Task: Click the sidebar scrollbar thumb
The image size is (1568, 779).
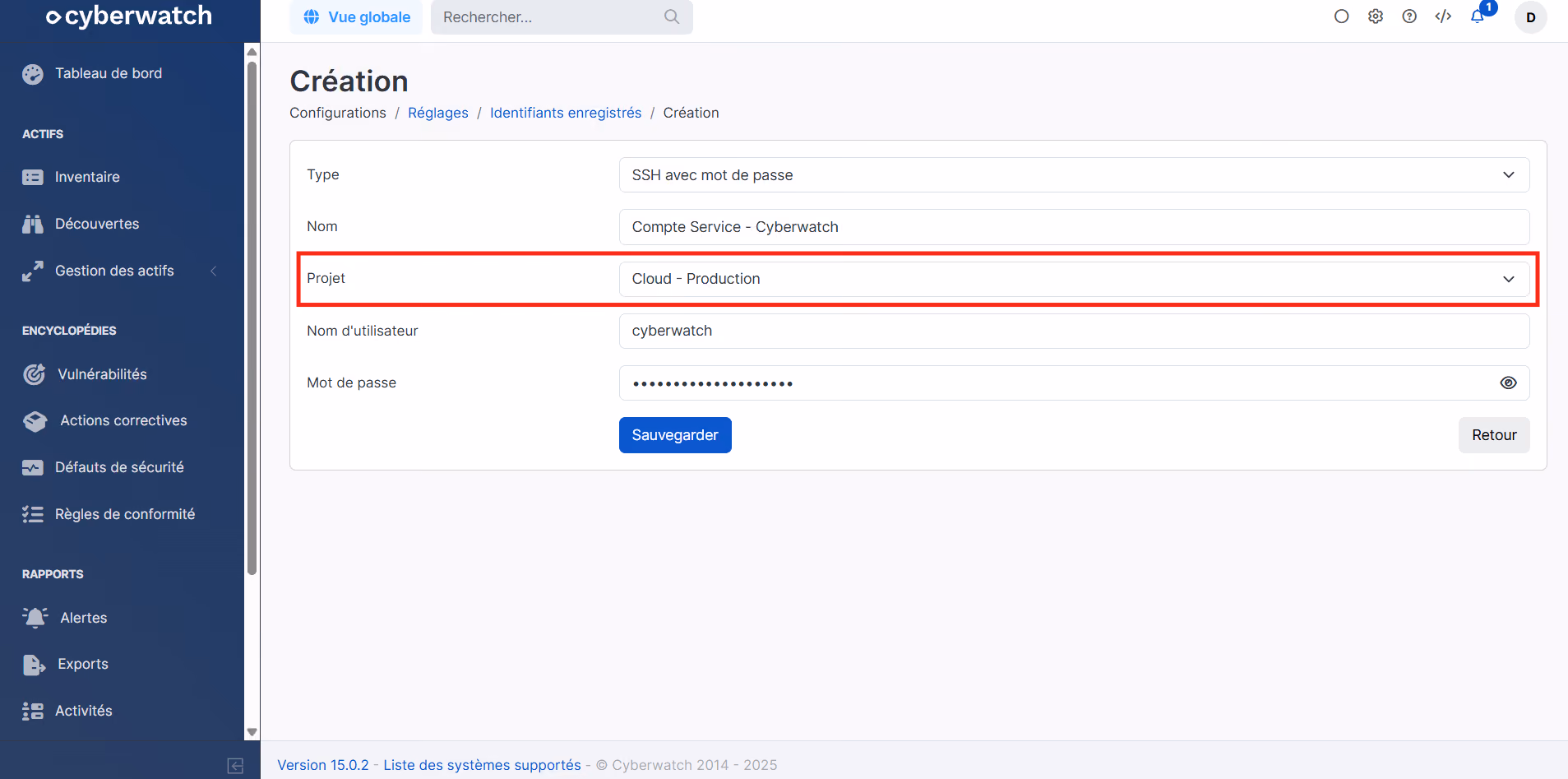Action: (252, 318)
